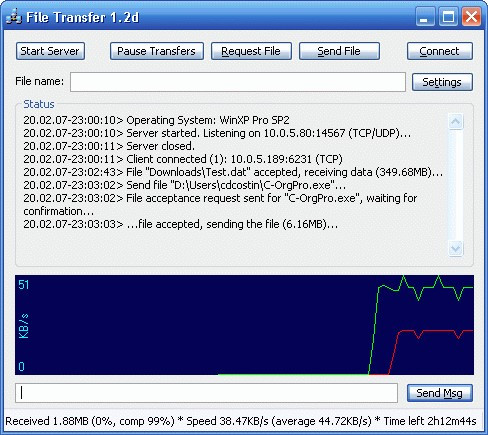This screenshot has height=435, width=488.
Task: Open Settings
Action: coord(442,82)
